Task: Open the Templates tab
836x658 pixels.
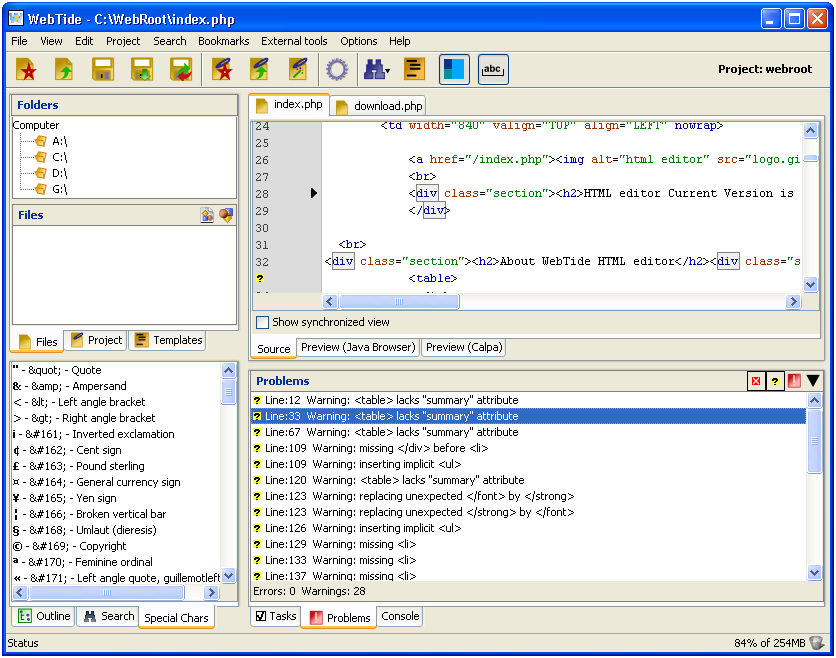Action: (168, 340)
